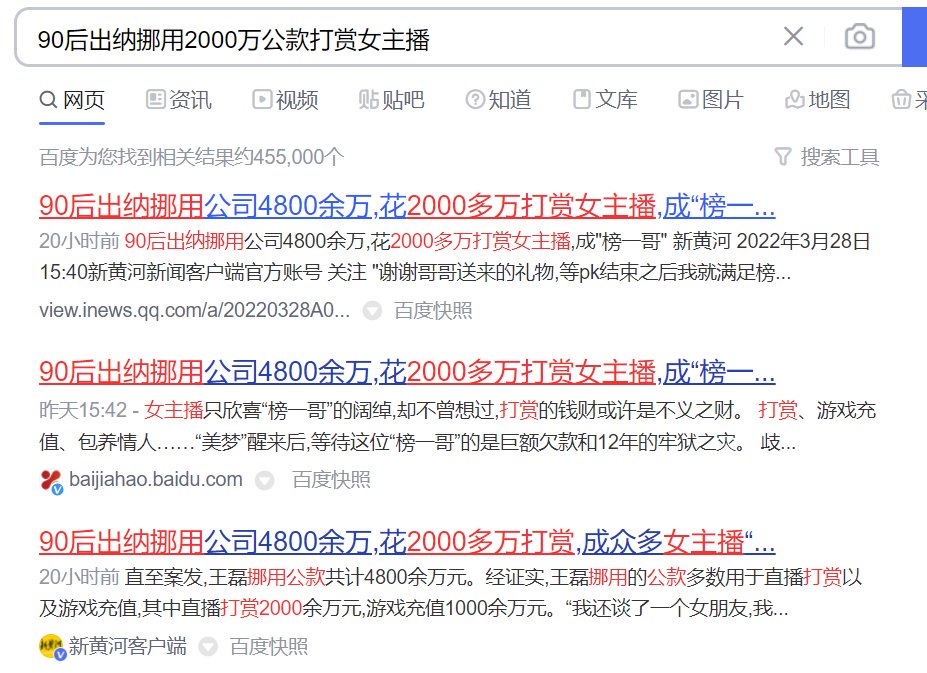Switch to the 资讯 tab
The height and width of the screenshot is (673, 927).
point(179,99)
